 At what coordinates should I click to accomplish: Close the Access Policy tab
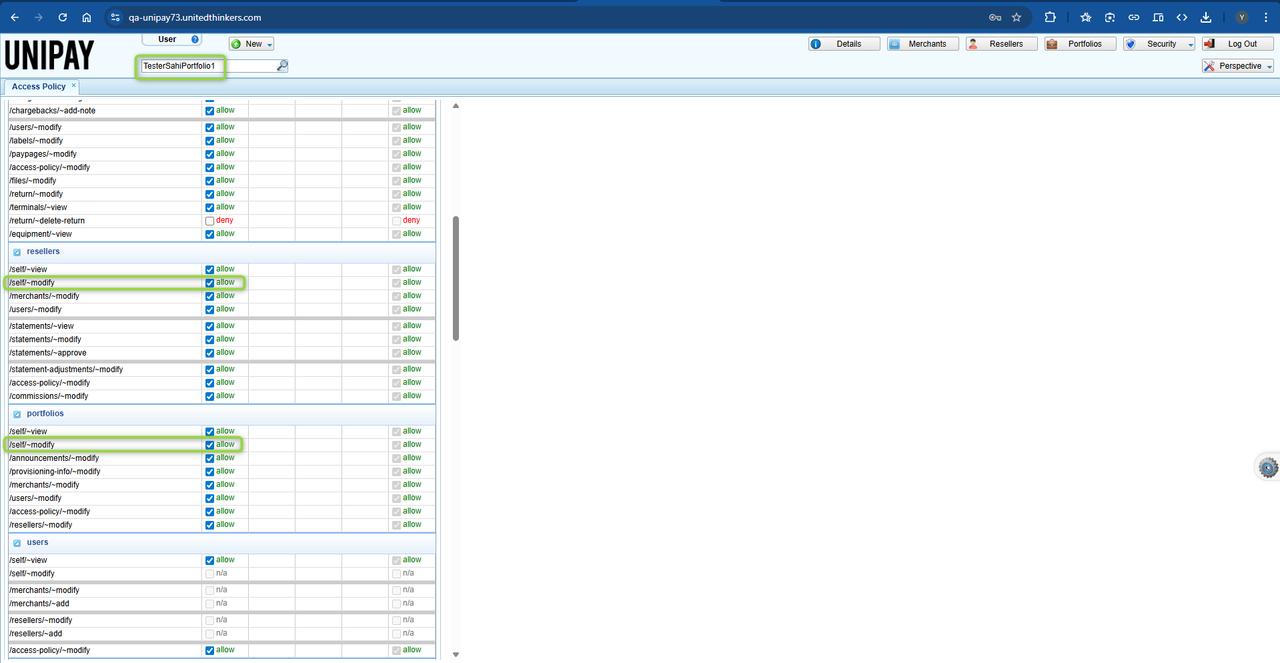(74, 86)
